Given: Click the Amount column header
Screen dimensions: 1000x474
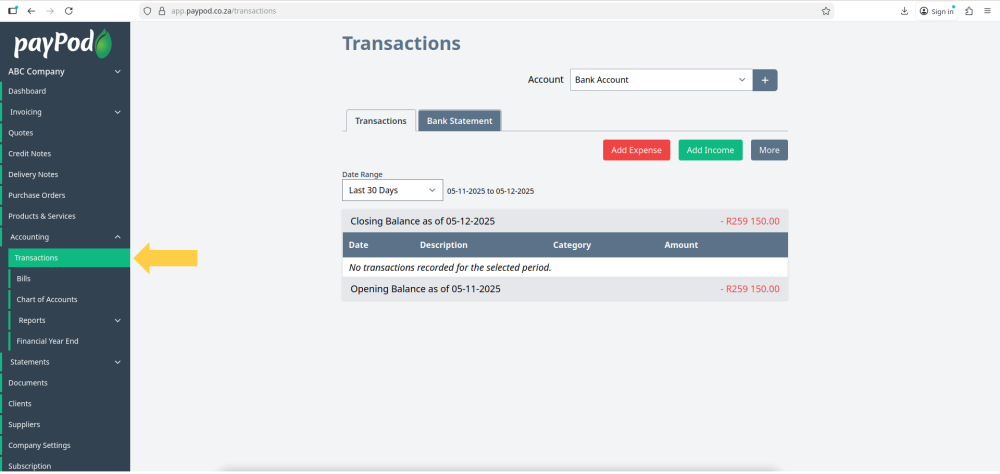Looking at the screenshot, I should click(x=681, y=245).
